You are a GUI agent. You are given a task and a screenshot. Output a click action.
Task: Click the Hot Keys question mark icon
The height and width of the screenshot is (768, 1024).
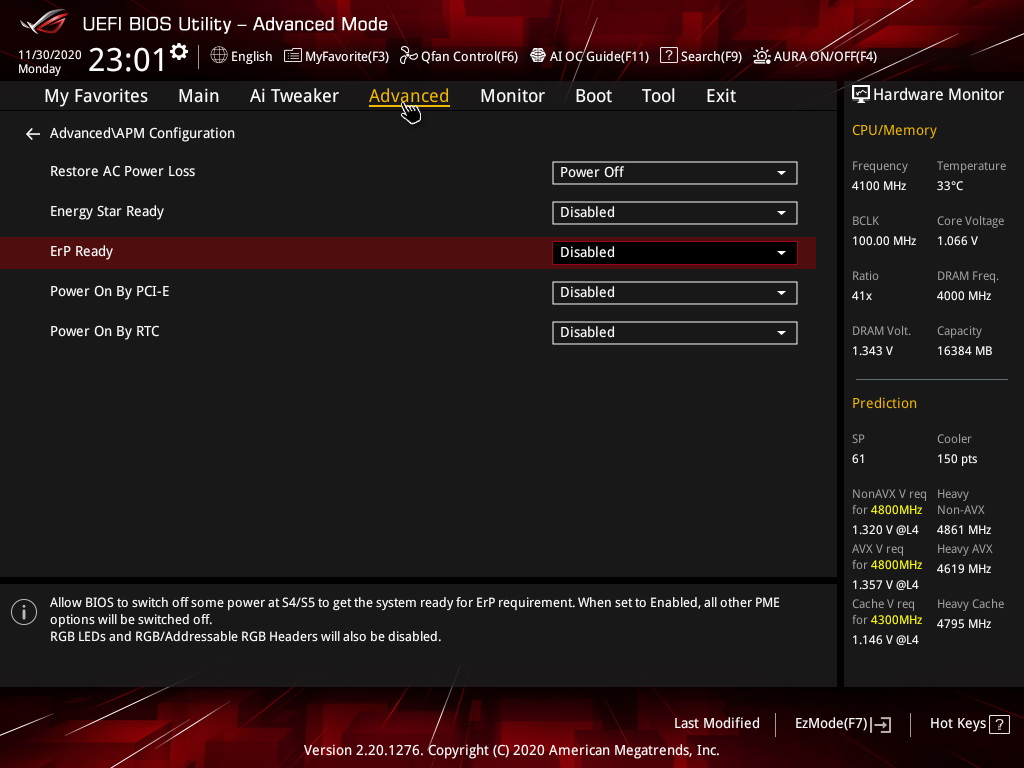click(999, 724)
